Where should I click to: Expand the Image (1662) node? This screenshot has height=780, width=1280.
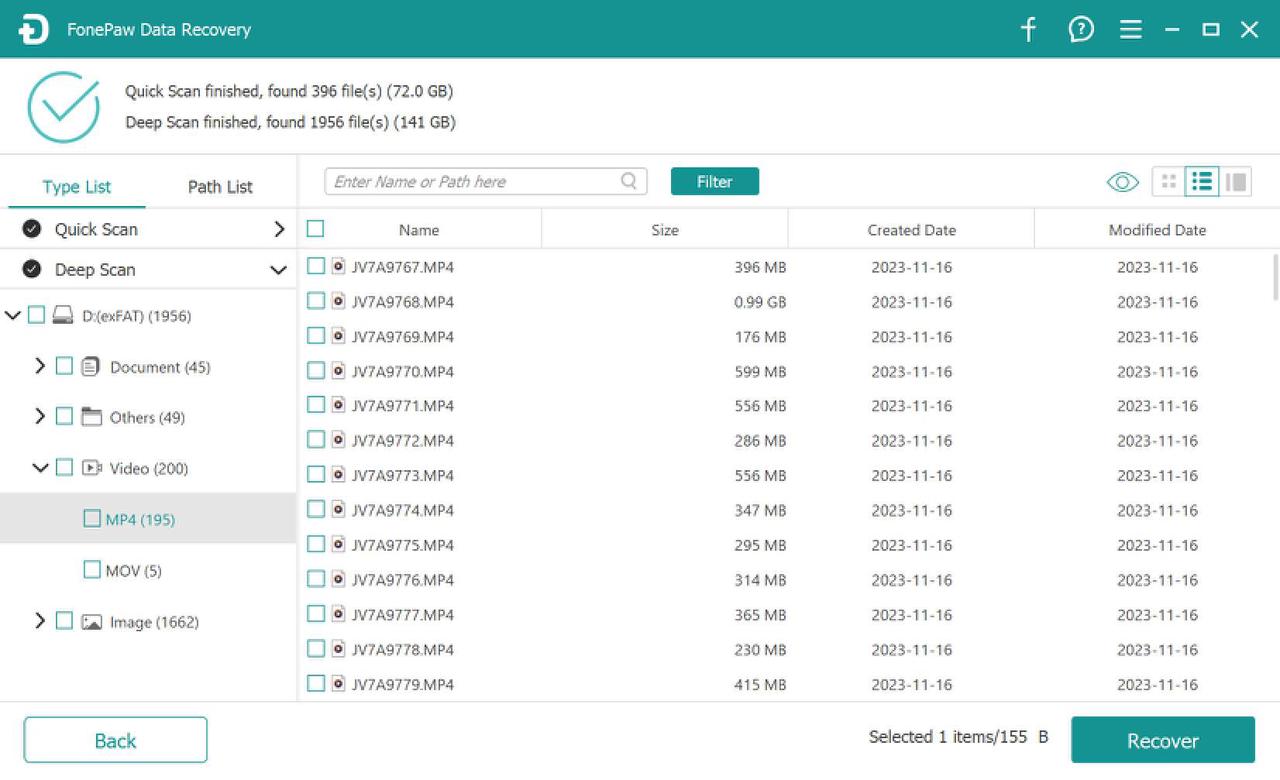coord(40,621)
